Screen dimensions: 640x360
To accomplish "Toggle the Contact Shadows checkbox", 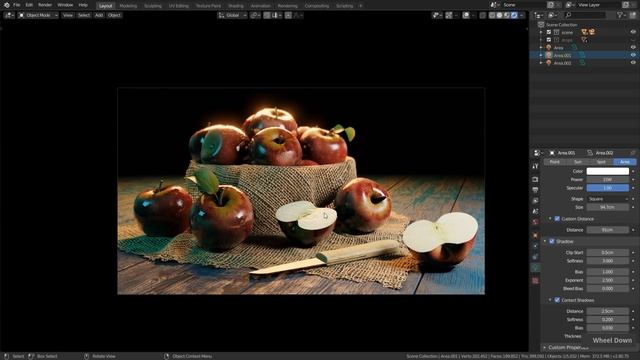I will [557, 300].
